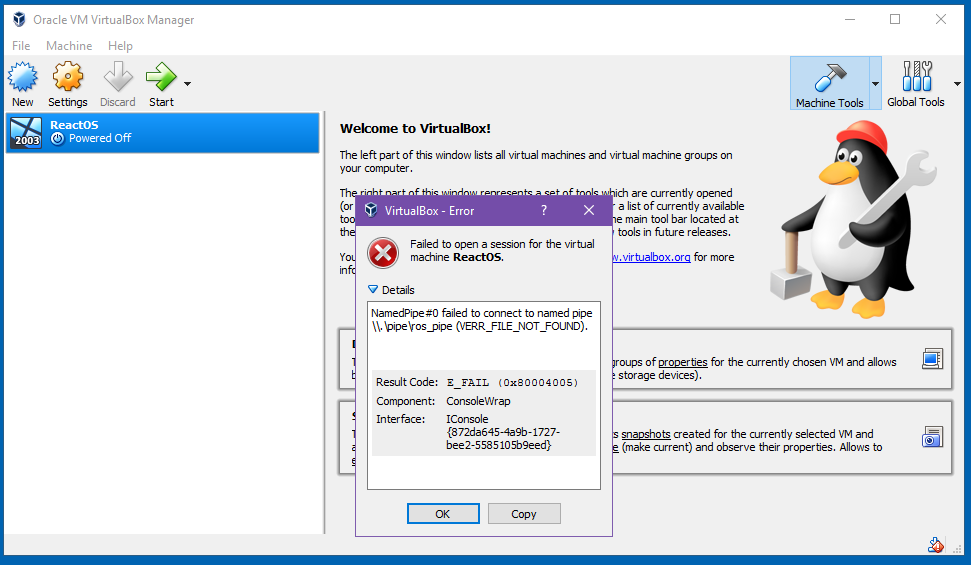Viewport: 971px width, 565px height.
Task: Open the virtualbox.org link
Action: (651, 257)
